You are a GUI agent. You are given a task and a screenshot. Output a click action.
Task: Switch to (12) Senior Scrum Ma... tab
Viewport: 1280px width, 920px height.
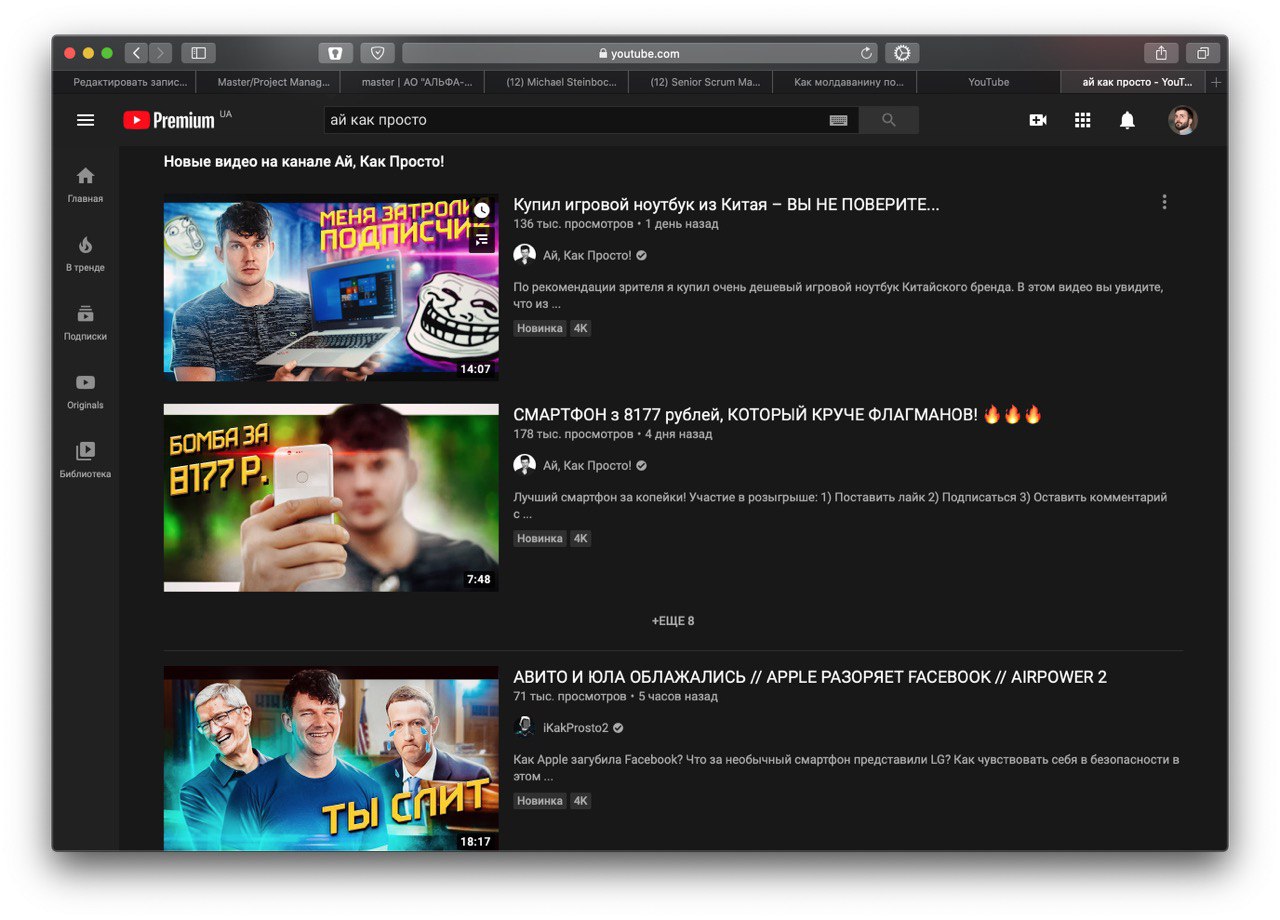tap(700, 82)
